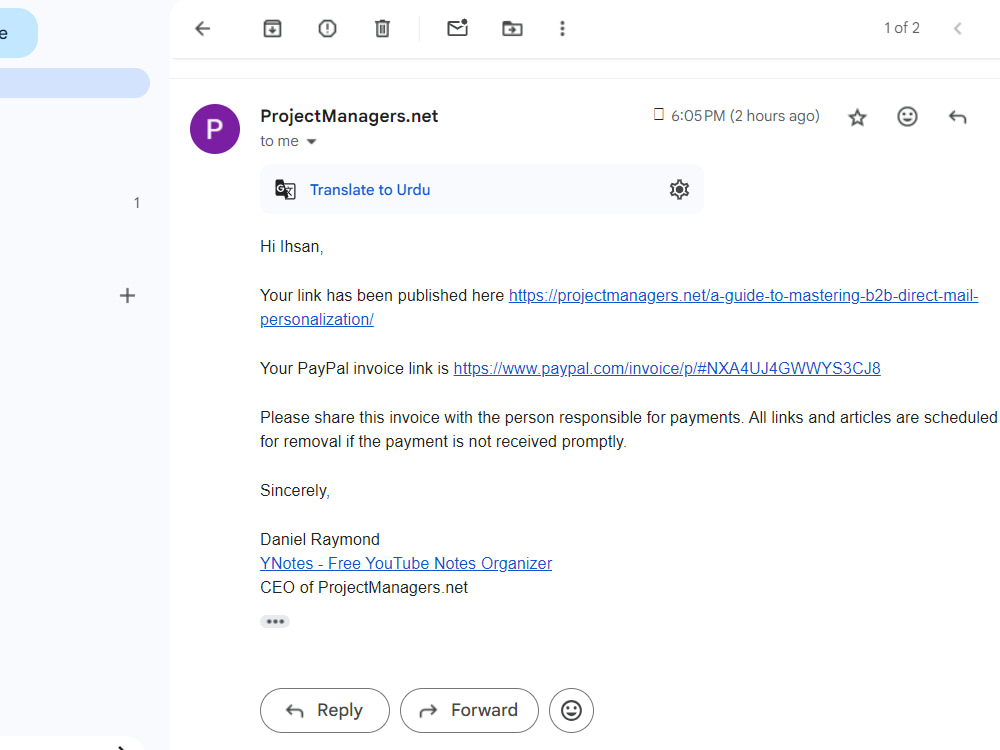
Task: Mark email as unread
Action: click(457, 28)
